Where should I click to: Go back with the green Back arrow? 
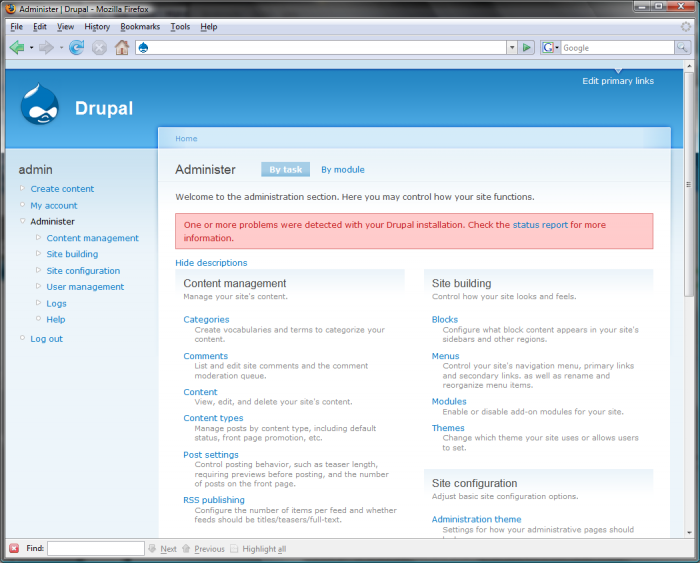[17, 47]
